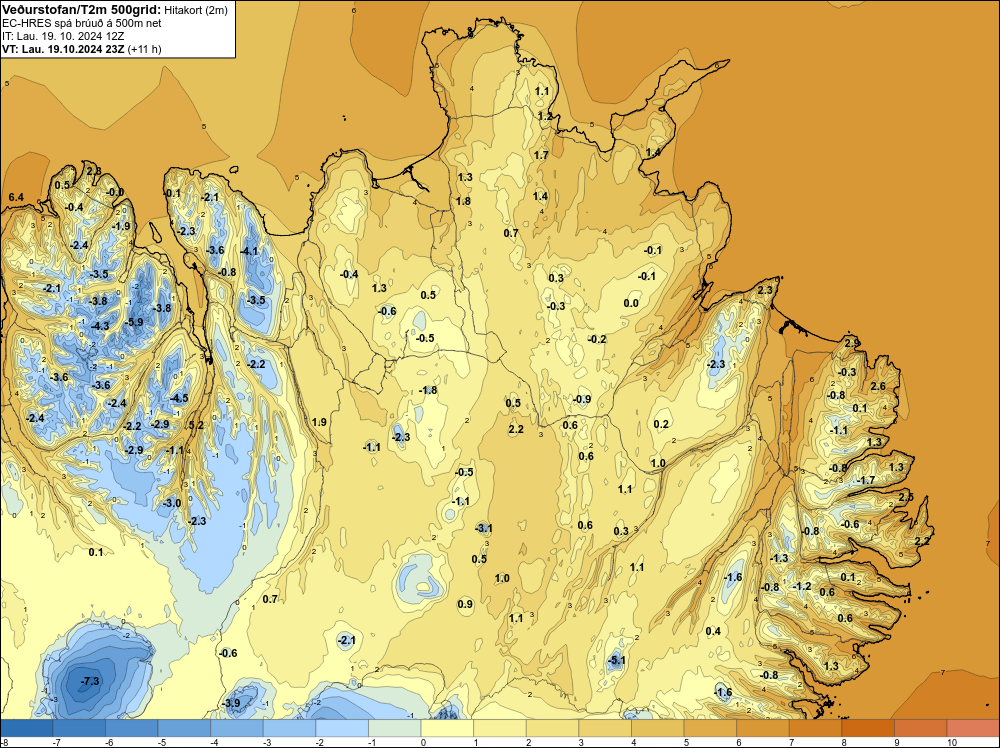The image size is (1000, 748).
Task: Click the 'IT: Lau. 19. 10. 2024 12Z' line
Action: pos(62,36)
